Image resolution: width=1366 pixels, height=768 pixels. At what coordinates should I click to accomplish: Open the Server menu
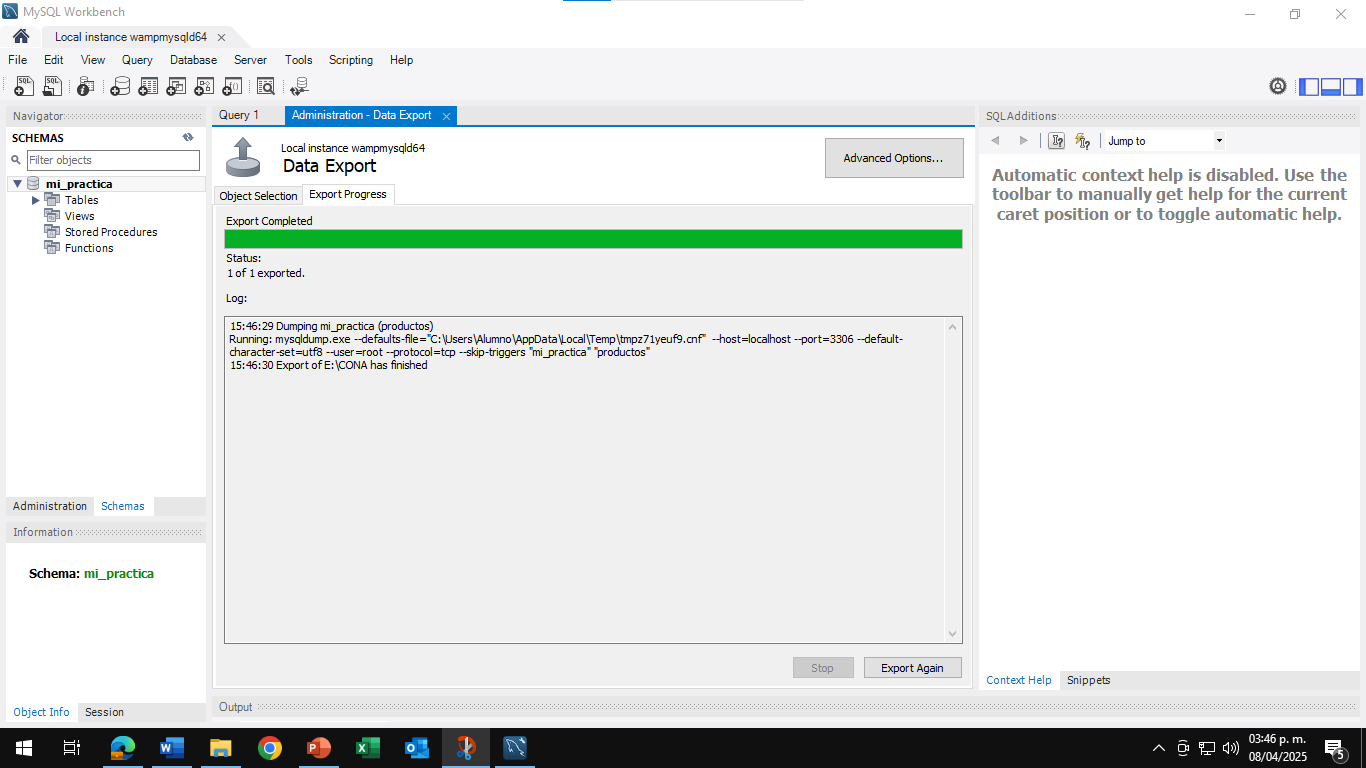point(251,60)
